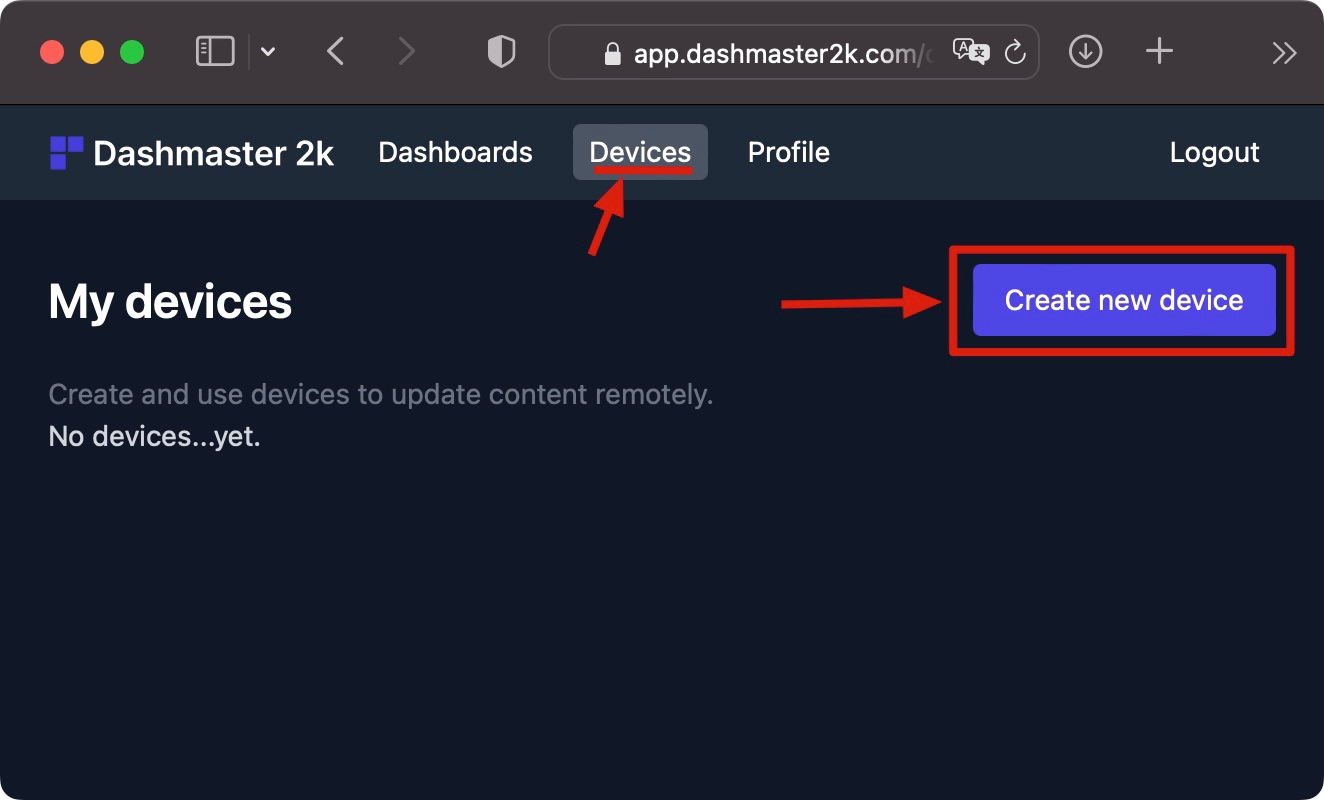The height and width of the screenshot is (800, 1324).
Task: Reveal hidden toolbar items with the chevron icon
Action: point(1284,52)
